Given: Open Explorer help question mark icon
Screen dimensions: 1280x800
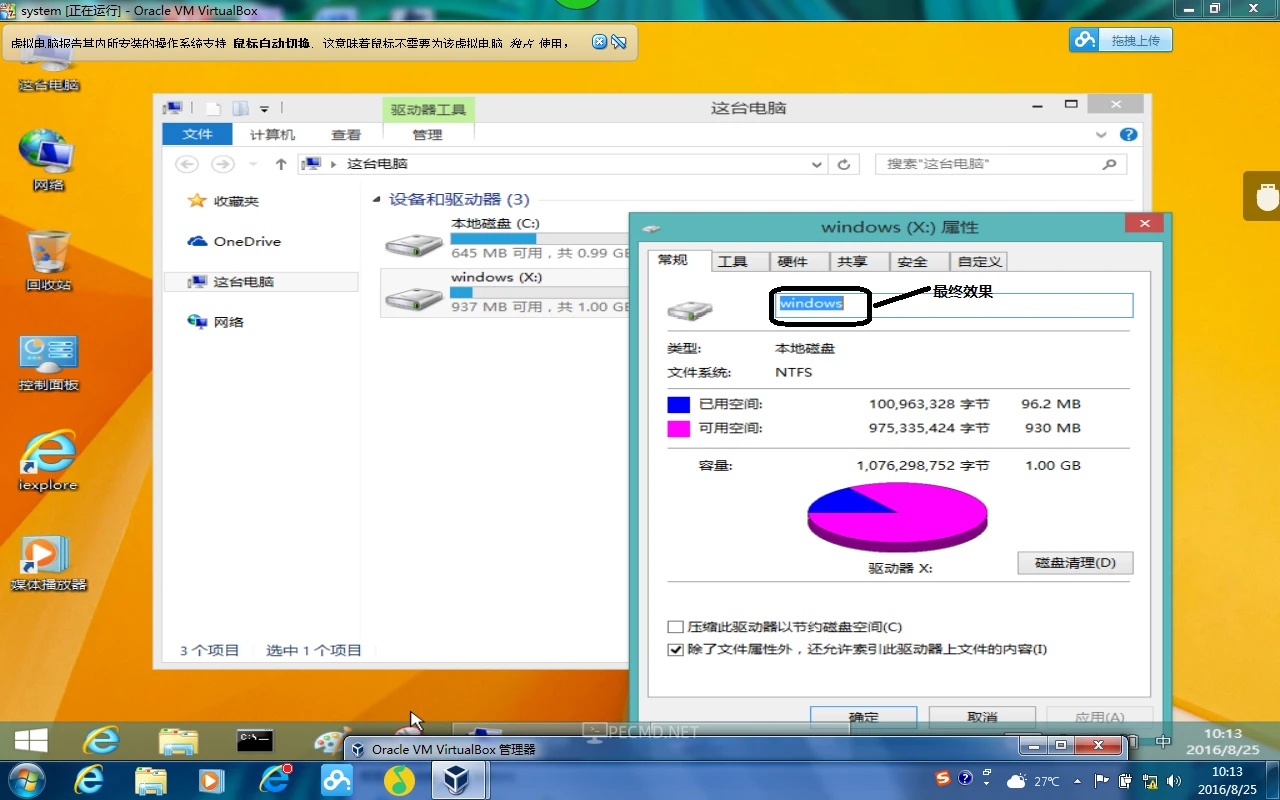Looking at the screenshot, I should coord(1128,134).
